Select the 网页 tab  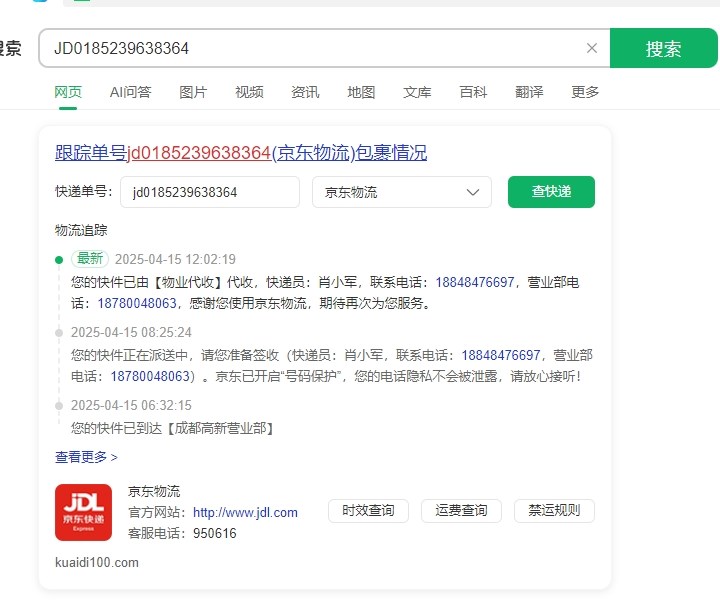point(68,92)
